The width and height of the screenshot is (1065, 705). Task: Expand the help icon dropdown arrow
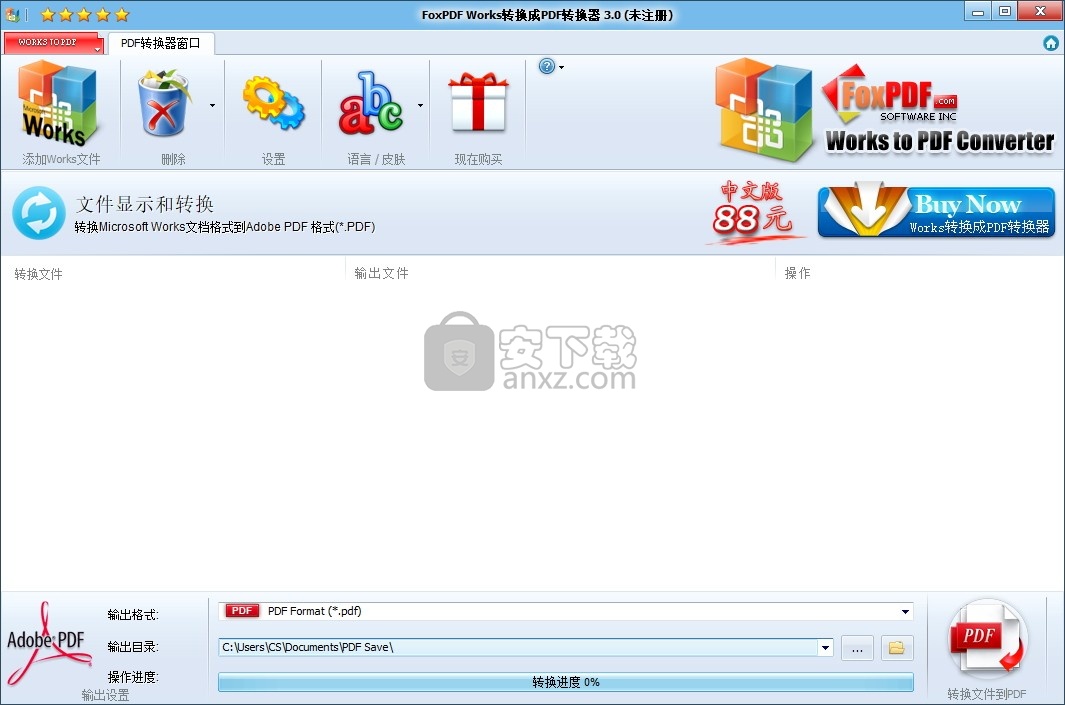(x=561, y=67)
